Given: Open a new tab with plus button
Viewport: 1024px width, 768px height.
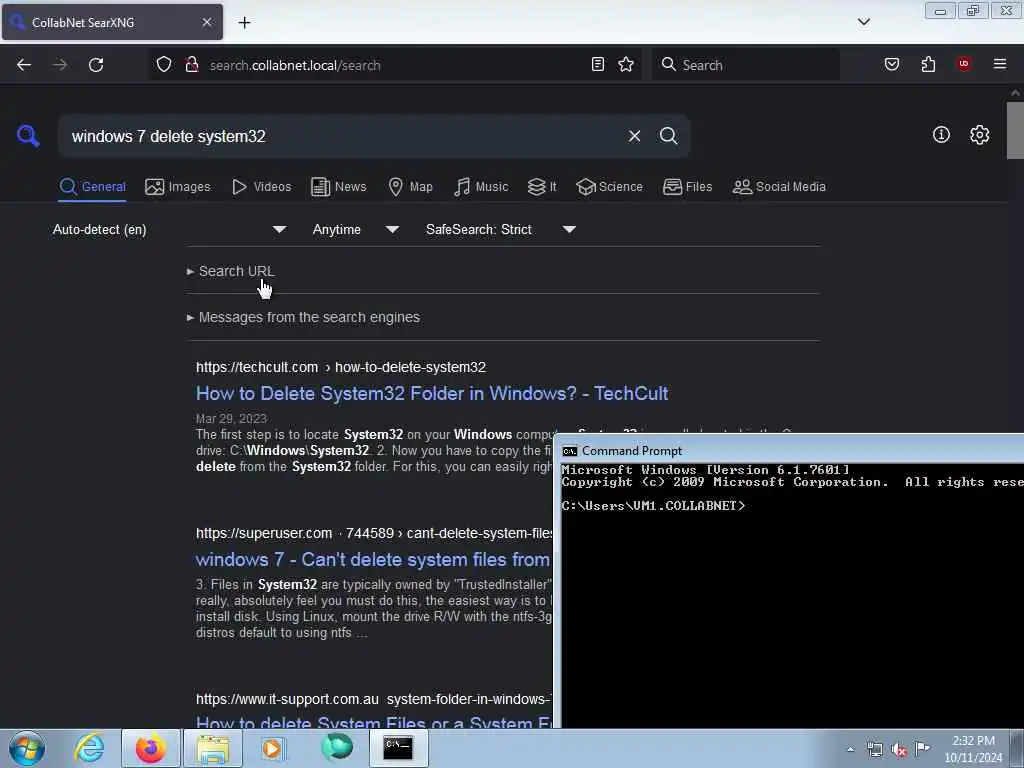Looking at the screenshot, I should pos(244,22).
